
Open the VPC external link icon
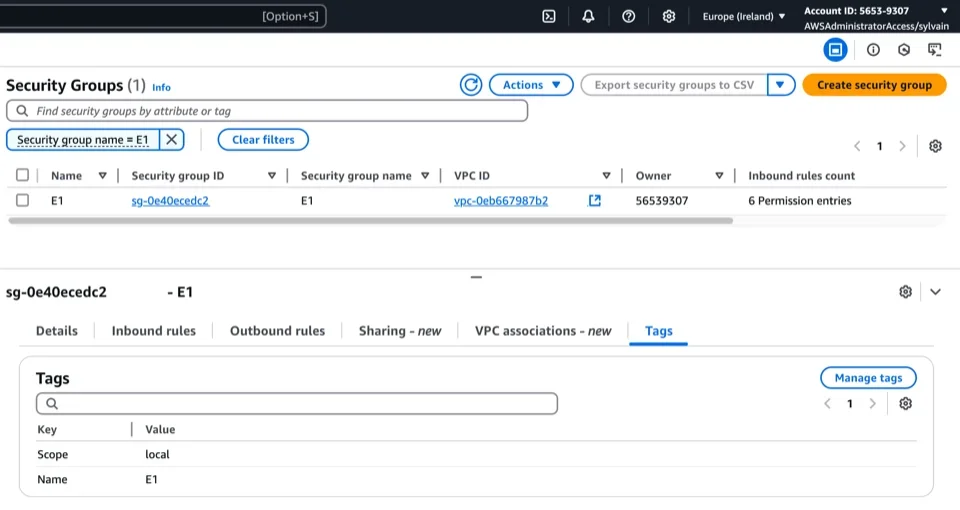coord(595,201)
